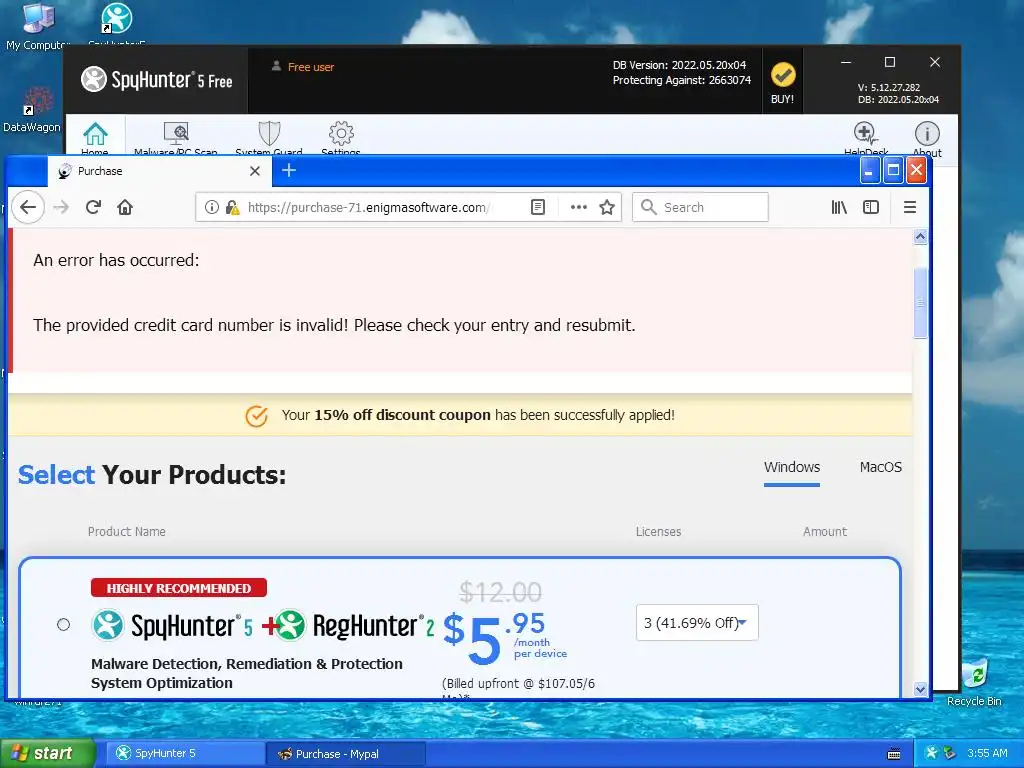The width and height of the screenshot is (1024, 768).
Task: Switch to SpyHunter 5 taskbar button
Action: [185, 753]
